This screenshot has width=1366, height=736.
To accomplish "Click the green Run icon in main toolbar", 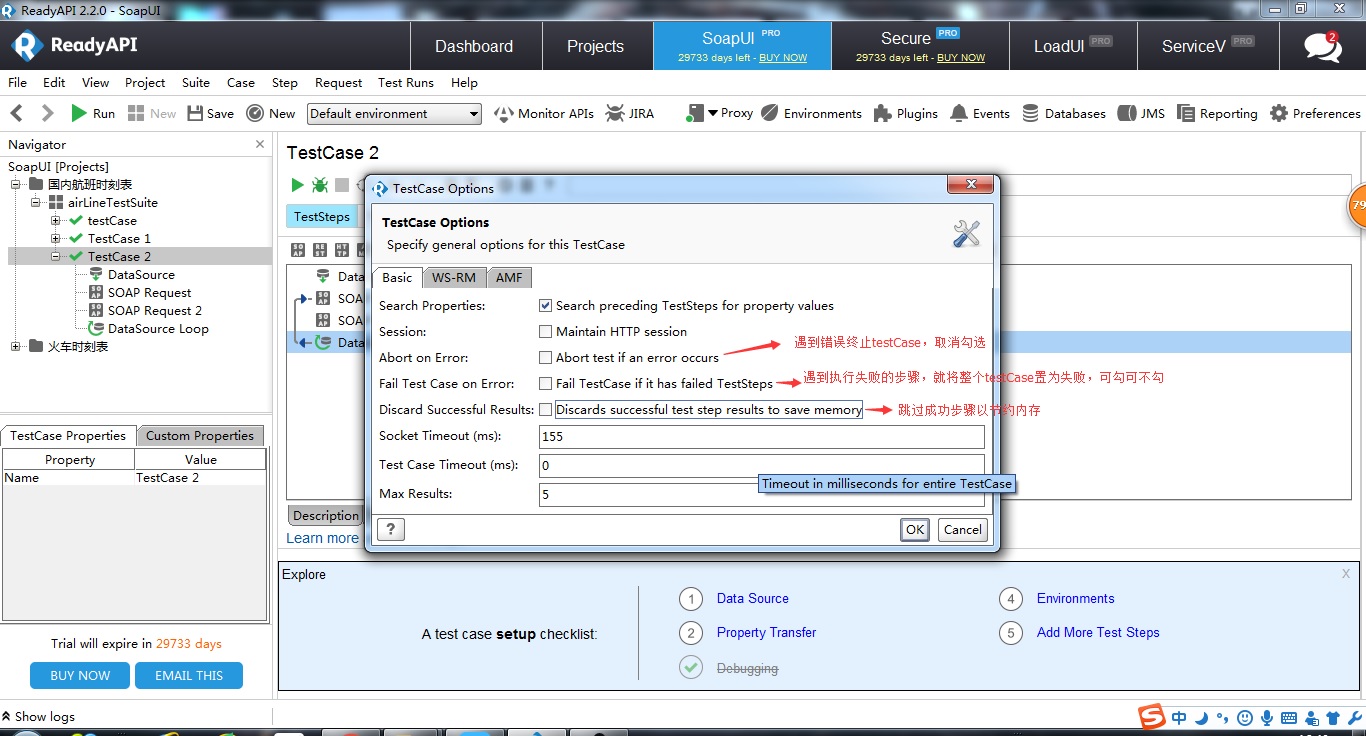I will (x=79, y=114).
